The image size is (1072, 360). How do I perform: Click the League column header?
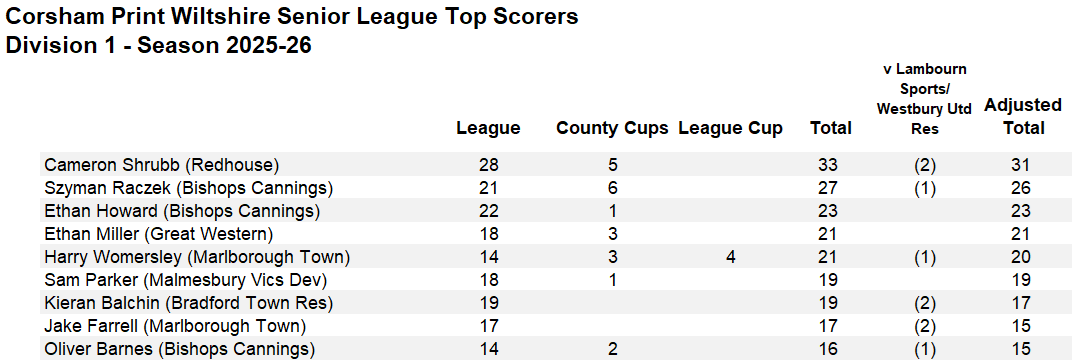[488, 128]
